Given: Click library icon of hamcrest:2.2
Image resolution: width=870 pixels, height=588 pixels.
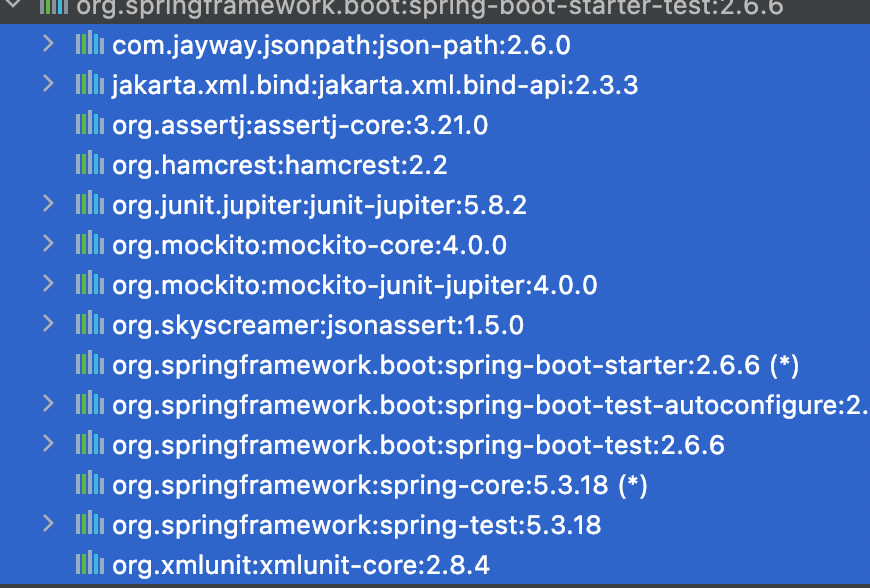Looking at the screenshot, I should 90,164.
